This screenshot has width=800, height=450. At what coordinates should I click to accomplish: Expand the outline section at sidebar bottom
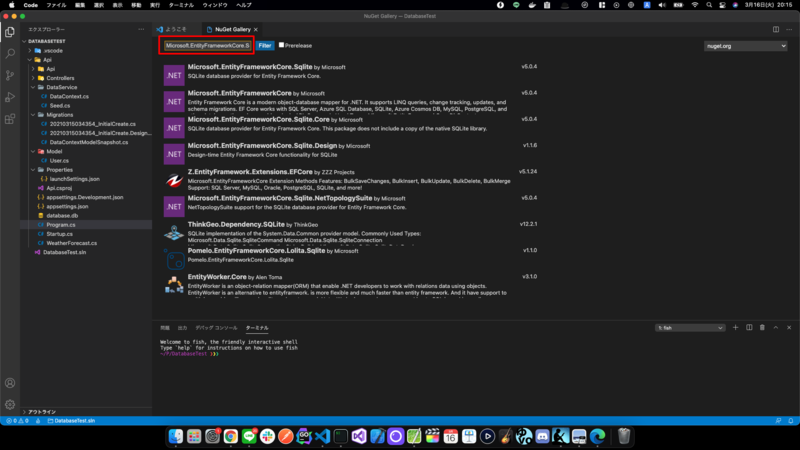[42, 412]
